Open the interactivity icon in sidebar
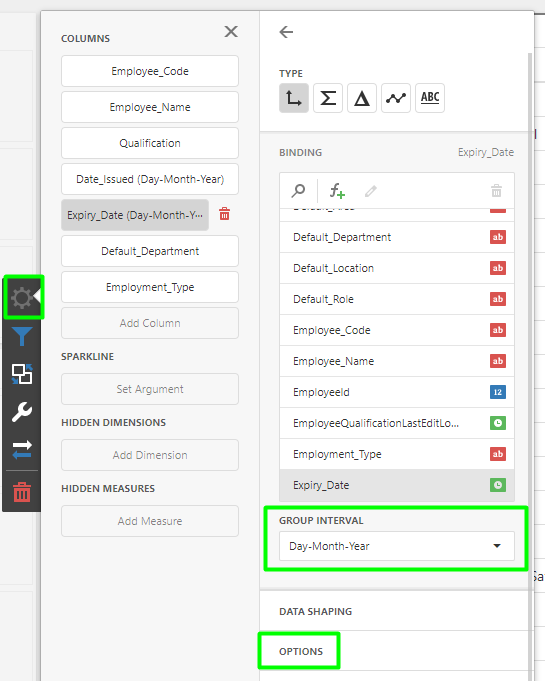The image size is (545, 681). tap(22, 374)
